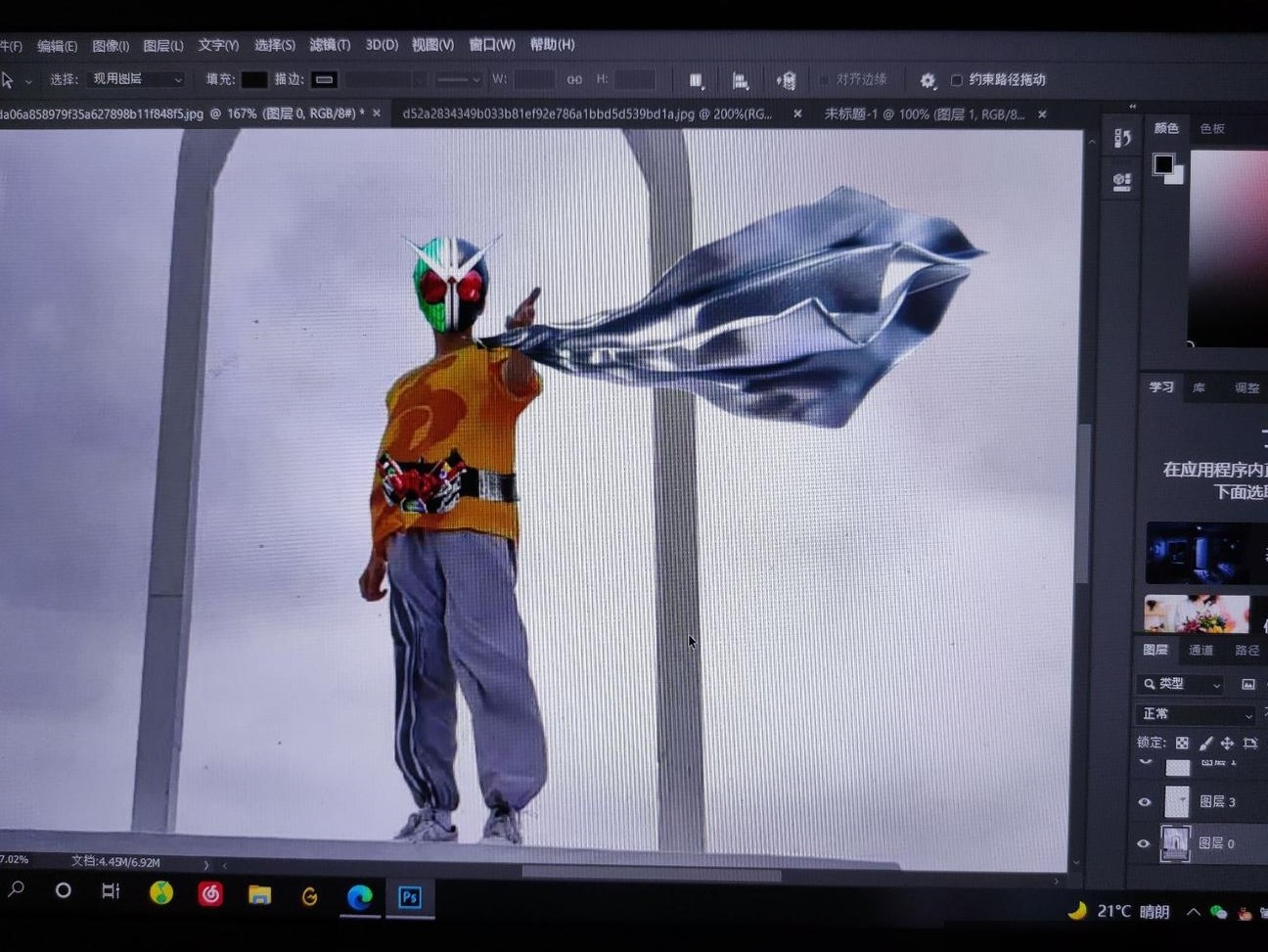Click the horizontal canvas scrollbar

pos(651,874)
